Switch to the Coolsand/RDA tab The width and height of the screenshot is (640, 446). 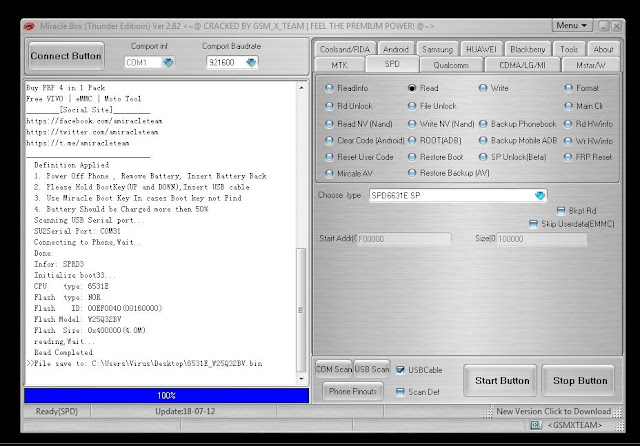coord(345,49)
